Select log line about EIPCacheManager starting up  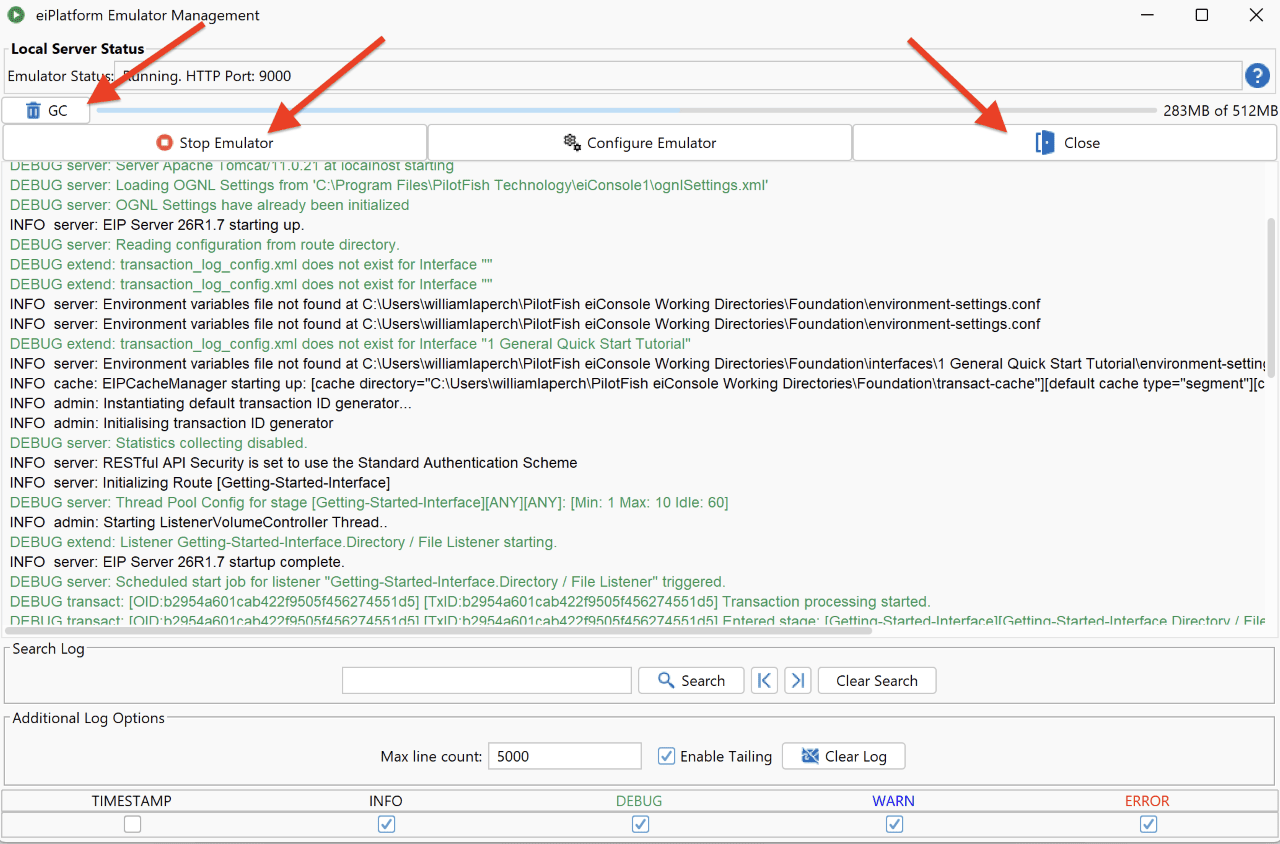637,384
